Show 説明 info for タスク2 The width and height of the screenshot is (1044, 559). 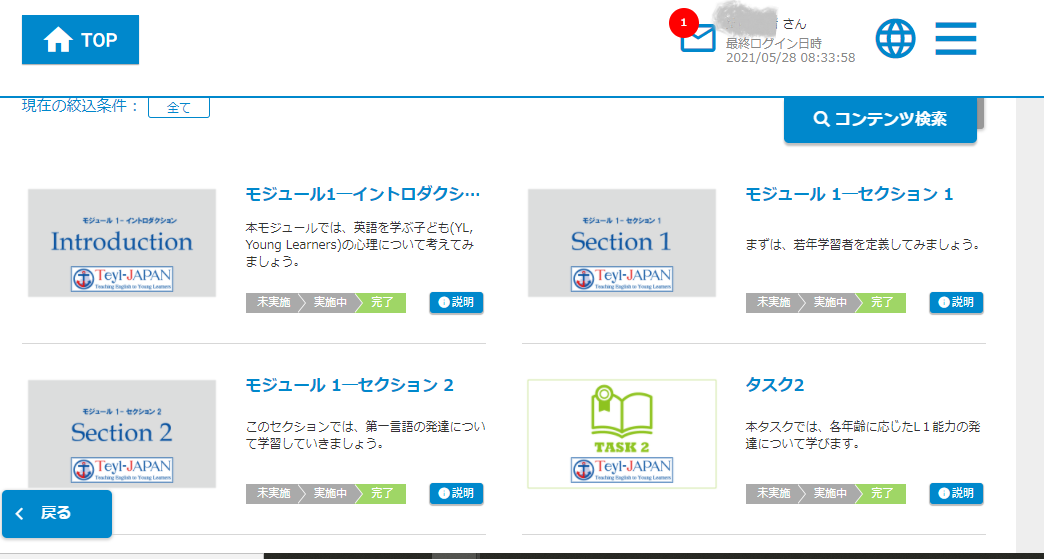(x=956, y=493)
